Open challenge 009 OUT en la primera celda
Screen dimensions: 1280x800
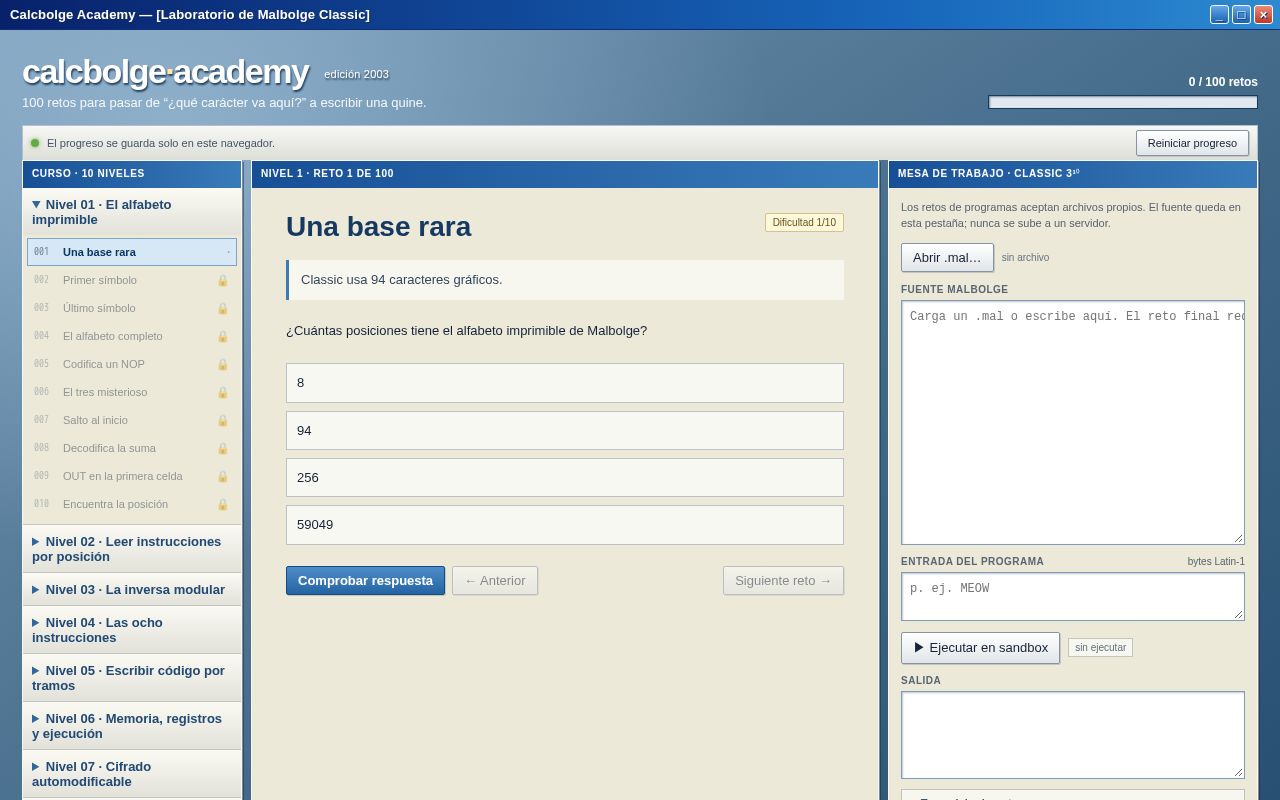[132, 476]
